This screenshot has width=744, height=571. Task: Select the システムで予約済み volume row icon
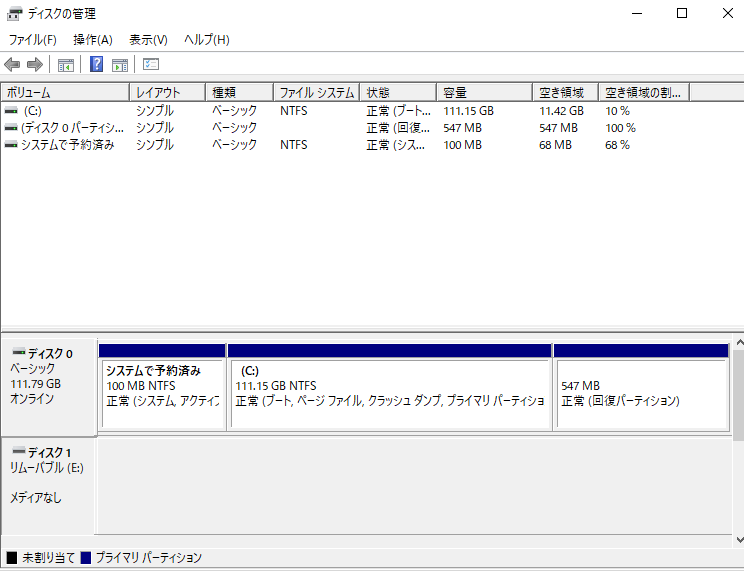(11, 145)
